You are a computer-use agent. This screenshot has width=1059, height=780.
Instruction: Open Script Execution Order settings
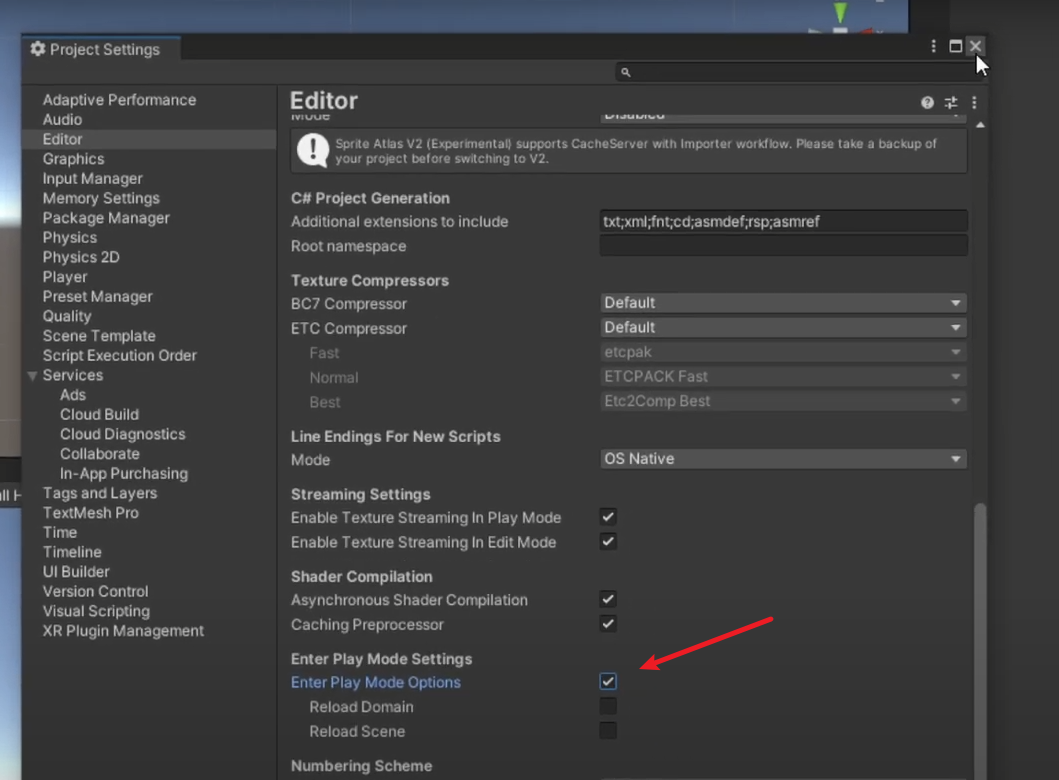[120, 355]
